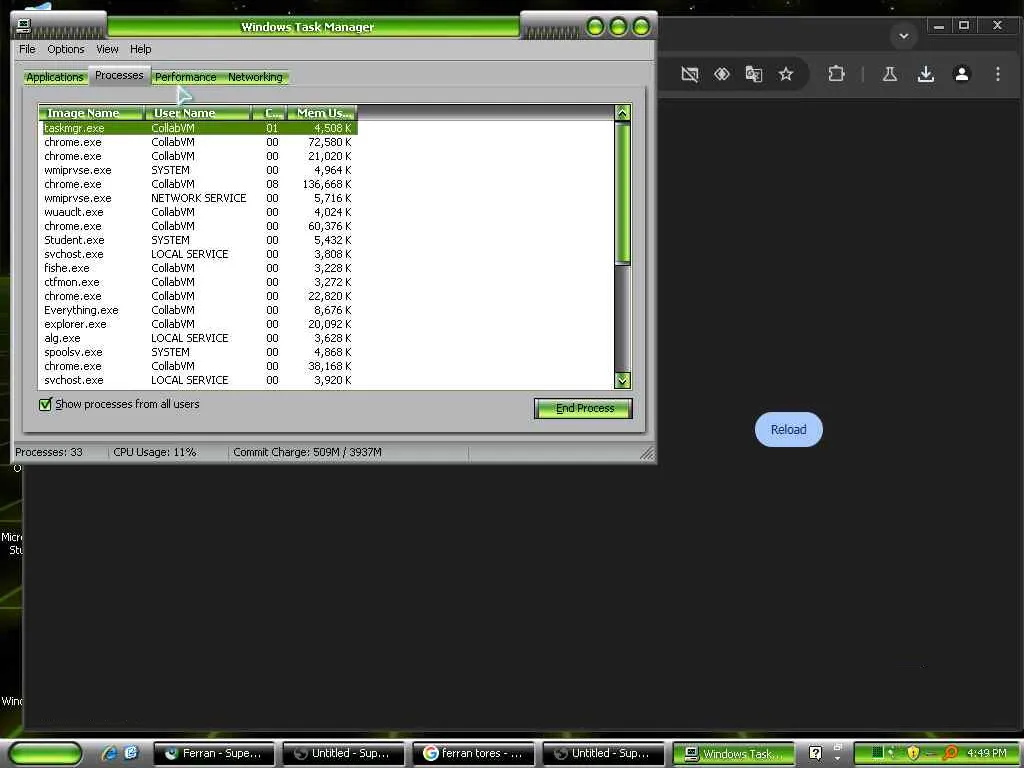Launch Internet Explorer from quick launch
The height and width of the screenshot is (768, 1024).
109,754
